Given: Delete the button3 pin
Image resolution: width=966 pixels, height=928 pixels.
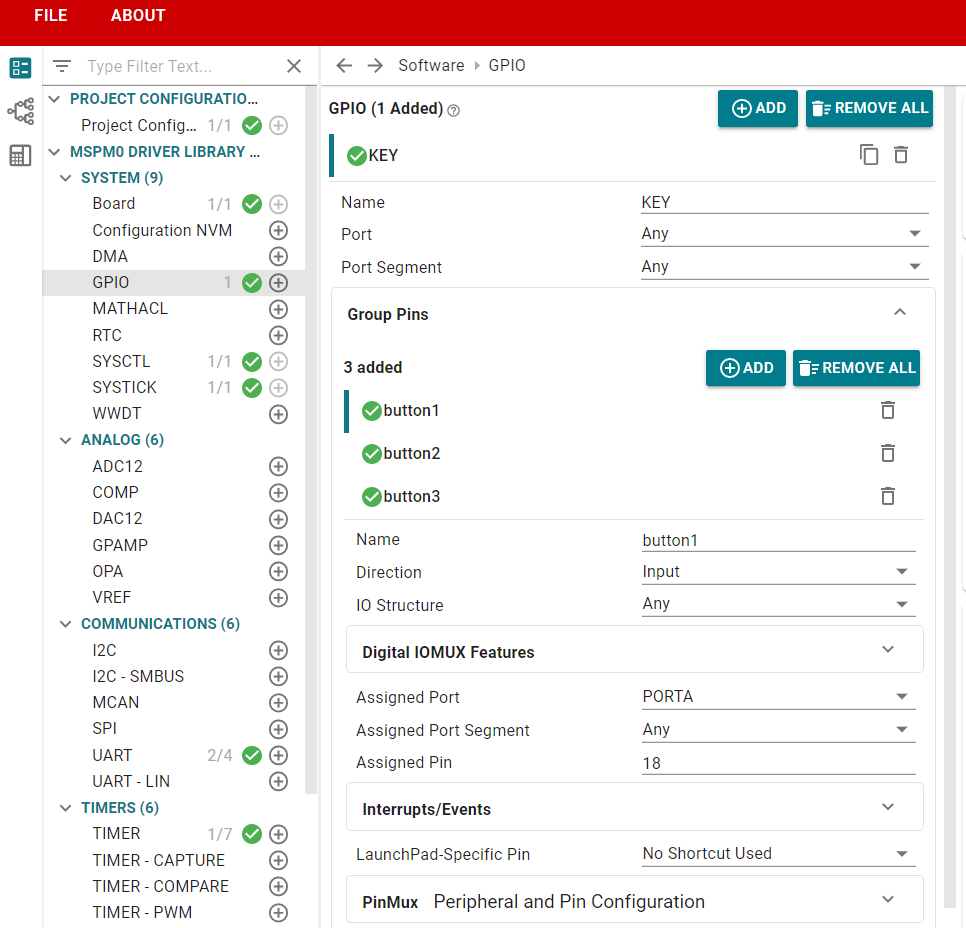Looking at the screenshot, I should [x=888, y=496].
